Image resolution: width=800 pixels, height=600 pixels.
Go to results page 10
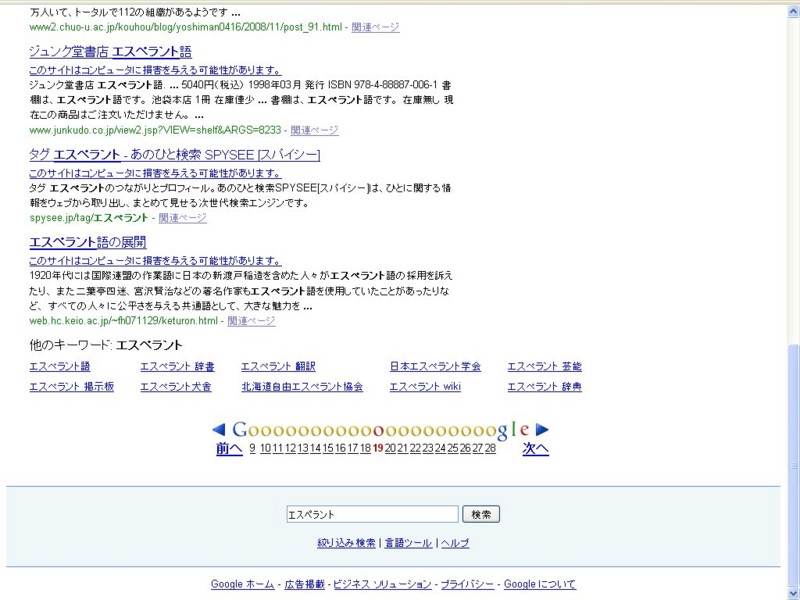[x=265, y=448]
